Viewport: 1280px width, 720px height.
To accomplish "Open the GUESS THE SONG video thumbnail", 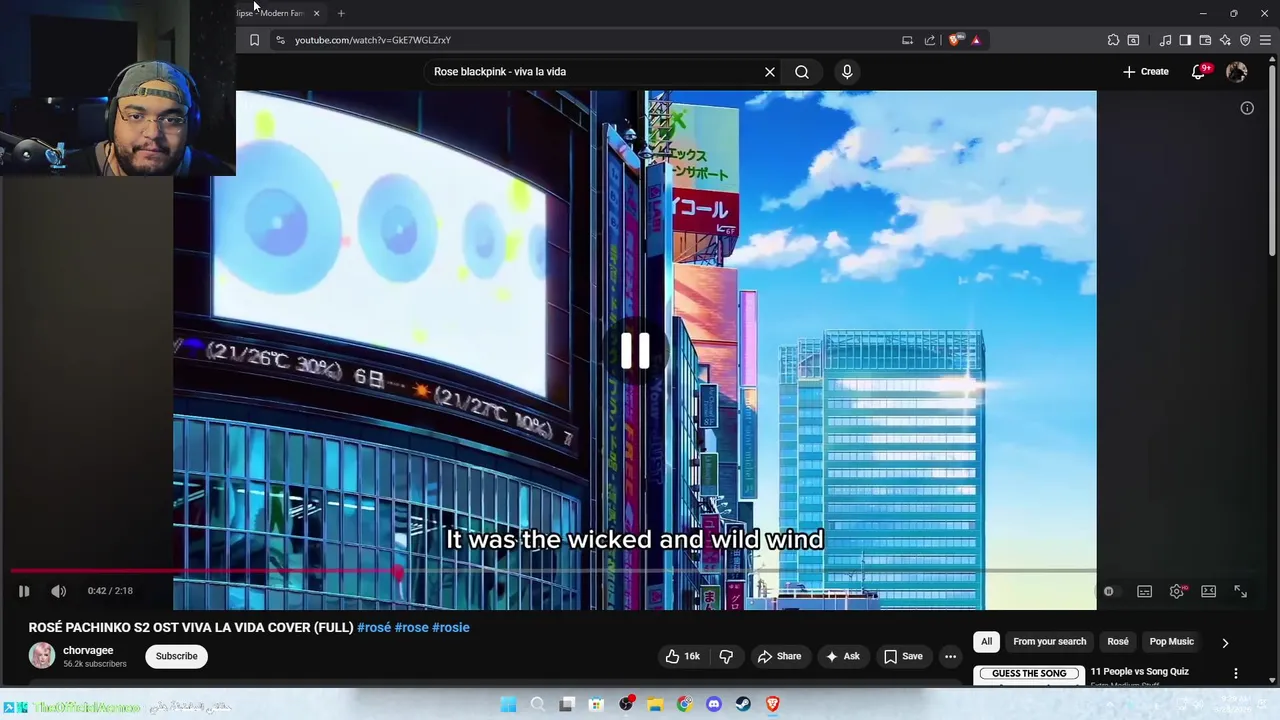I will [x=1029, y=675].
